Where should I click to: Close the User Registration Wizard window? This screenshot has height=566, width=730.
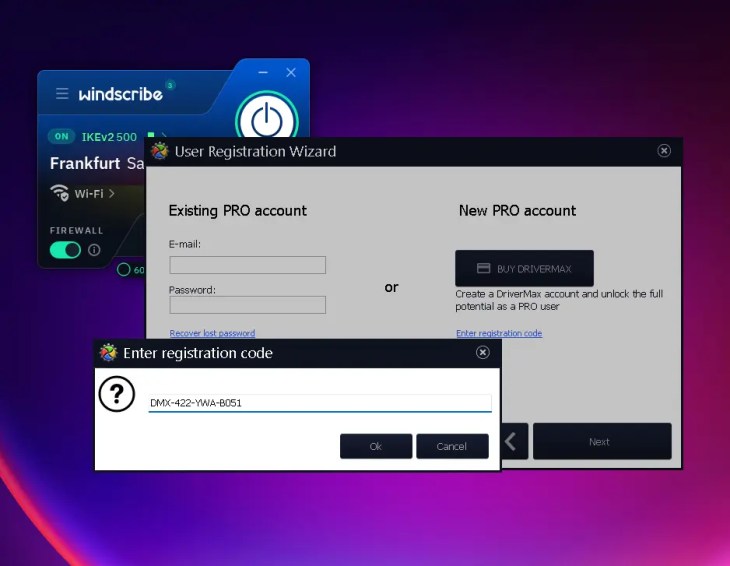coord(664,151)
